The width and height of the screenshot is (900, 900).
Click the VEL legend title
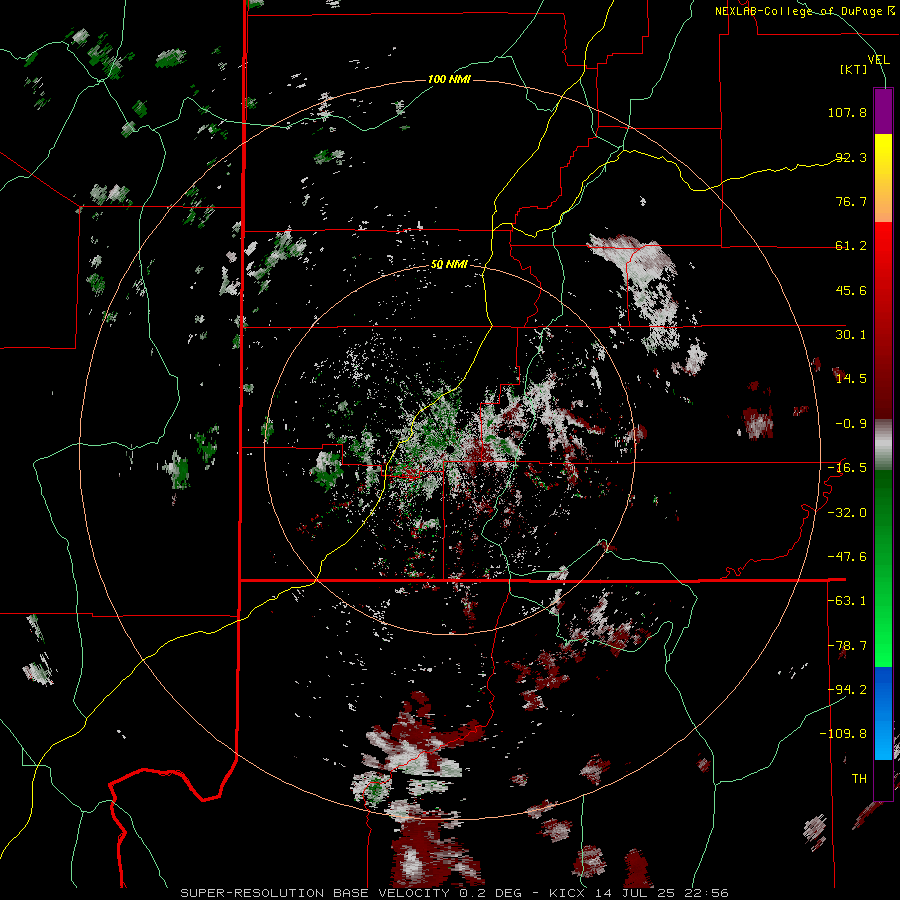pos(878,59)
